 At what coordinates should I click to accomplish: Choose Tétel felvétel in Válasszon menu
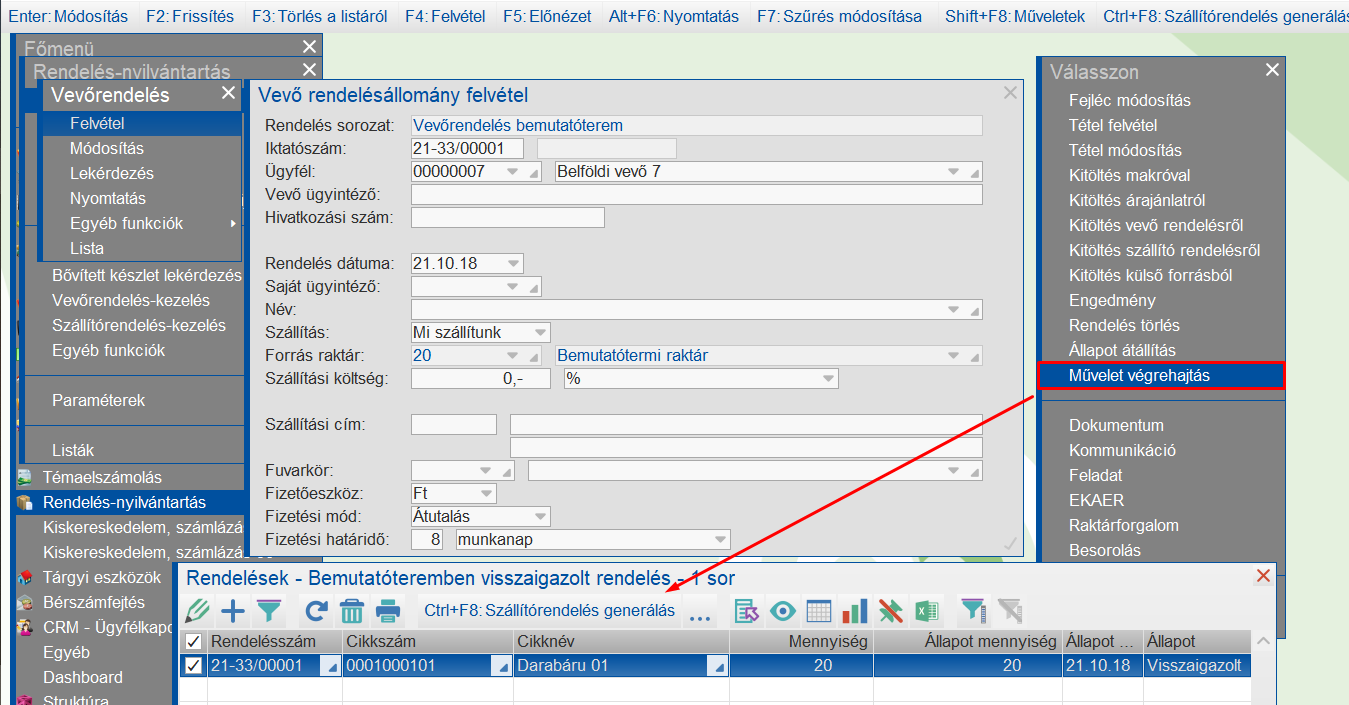[1161, 125]
